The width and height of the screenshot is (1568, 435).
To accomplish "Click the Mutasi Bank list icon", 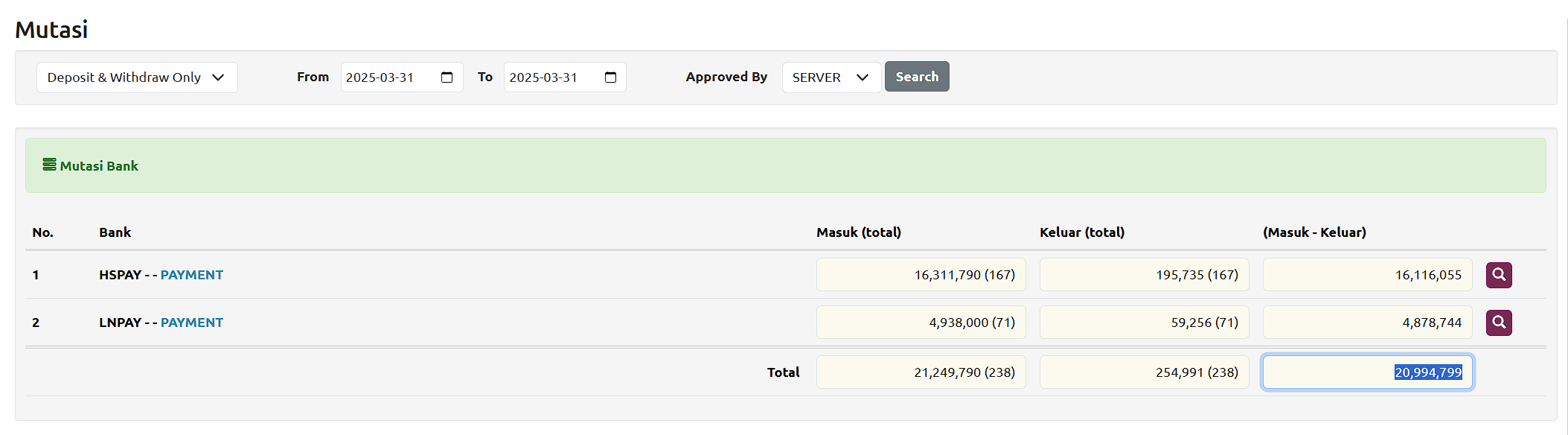I will pos(49,165).
